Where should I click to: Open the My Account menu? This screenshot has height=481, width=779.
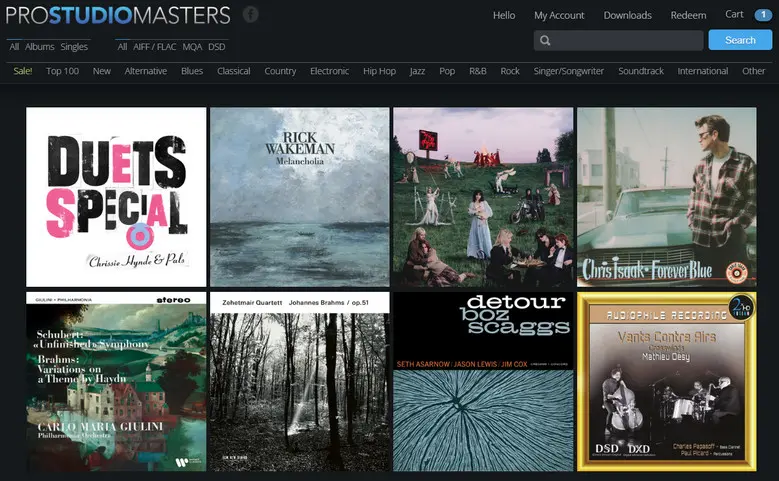559,15
